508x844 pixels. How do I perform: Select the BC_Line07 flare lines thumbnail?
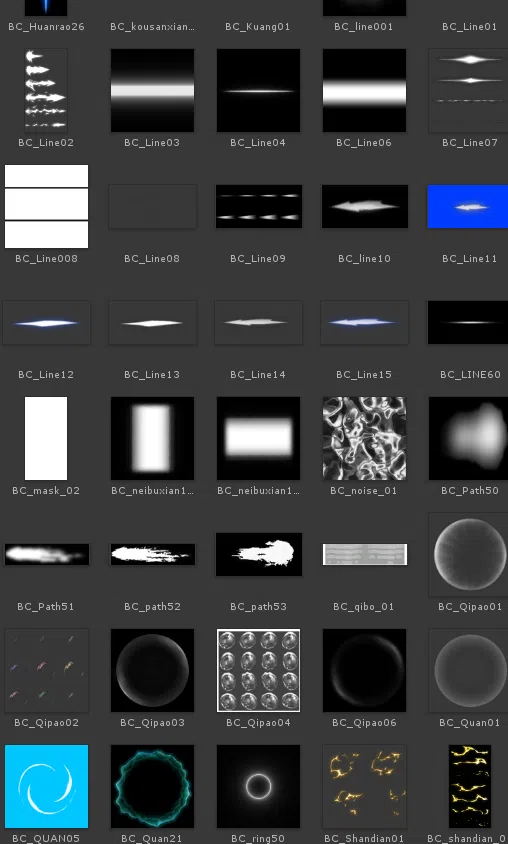click(468, 90)
